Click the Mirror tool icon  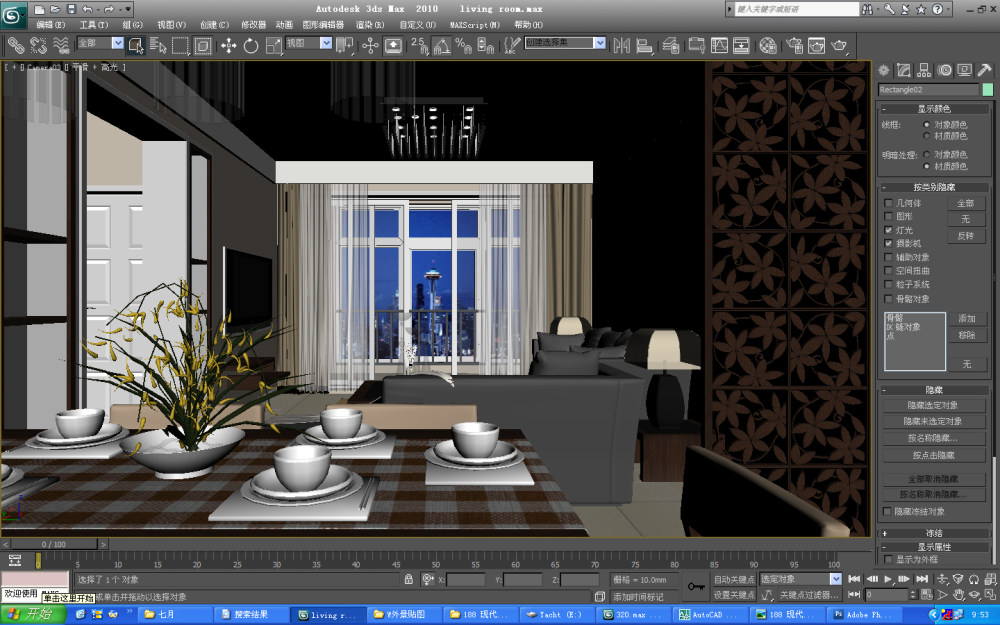(x=622, y=45)
